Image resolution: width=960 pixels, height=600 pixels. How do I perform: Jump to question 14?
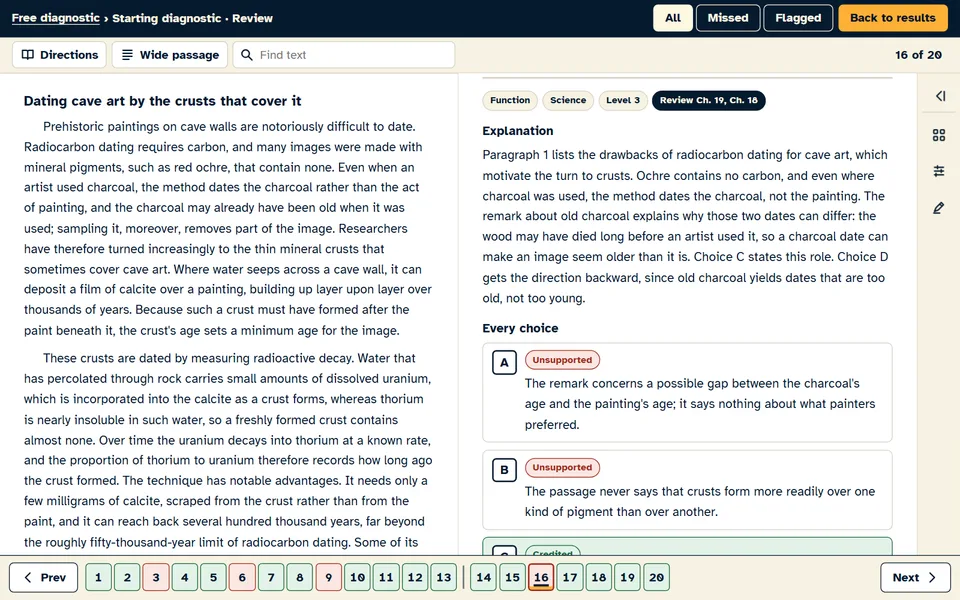[x=484, y=577]
